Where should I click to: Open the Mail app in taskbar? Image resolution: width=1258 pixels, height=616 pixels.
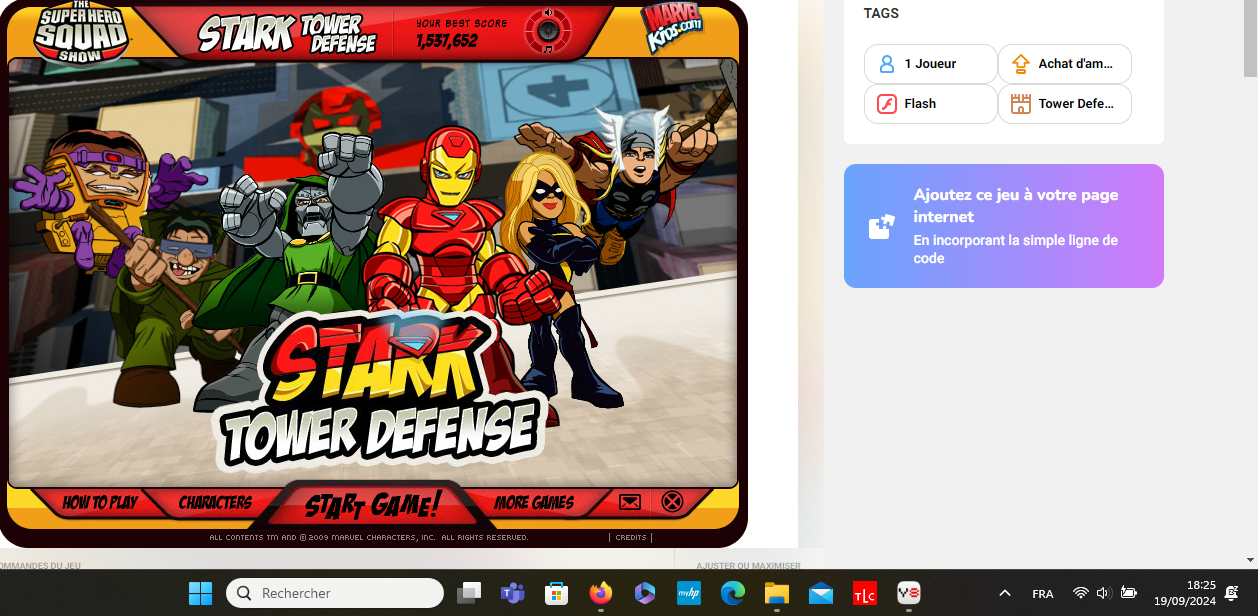(x=821, y=593)
